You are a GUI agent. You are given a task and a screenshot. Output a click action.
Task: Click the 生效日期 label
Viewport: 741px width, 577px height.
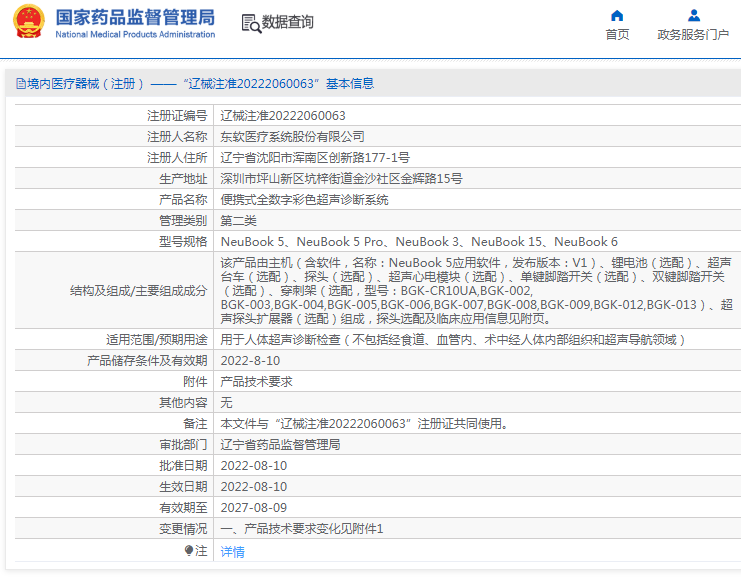click(x=183, y=487)
